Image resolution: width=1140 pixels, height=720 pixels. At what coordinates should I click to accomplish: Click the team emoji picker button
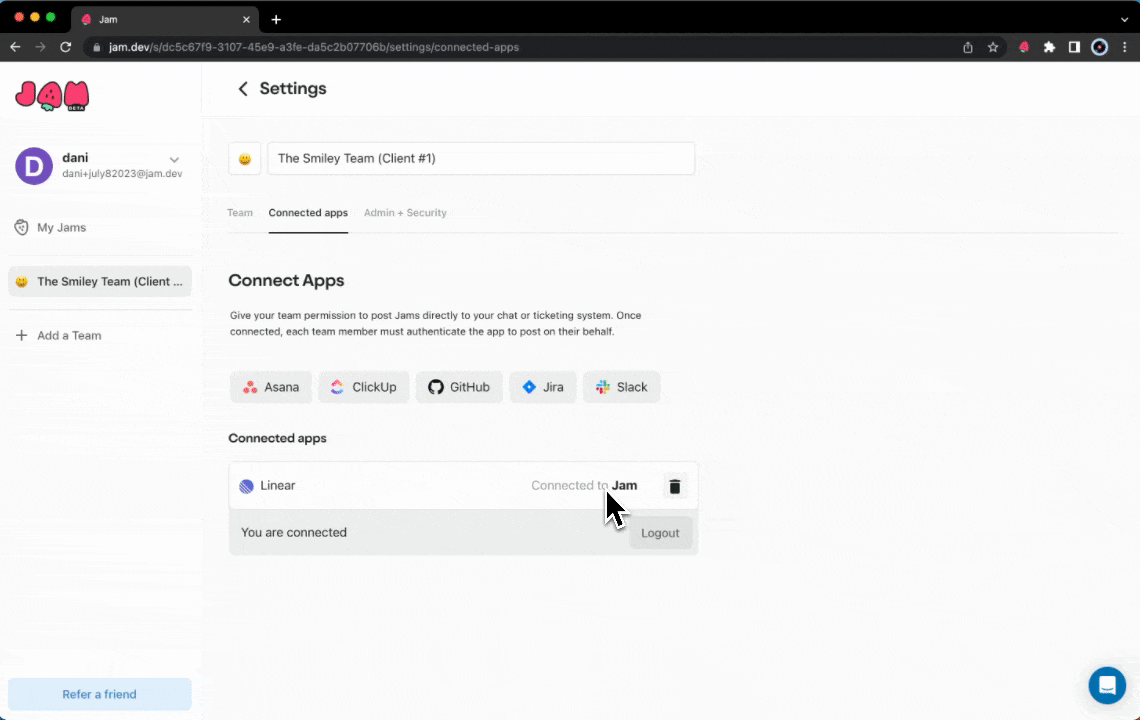coord(245,158)
